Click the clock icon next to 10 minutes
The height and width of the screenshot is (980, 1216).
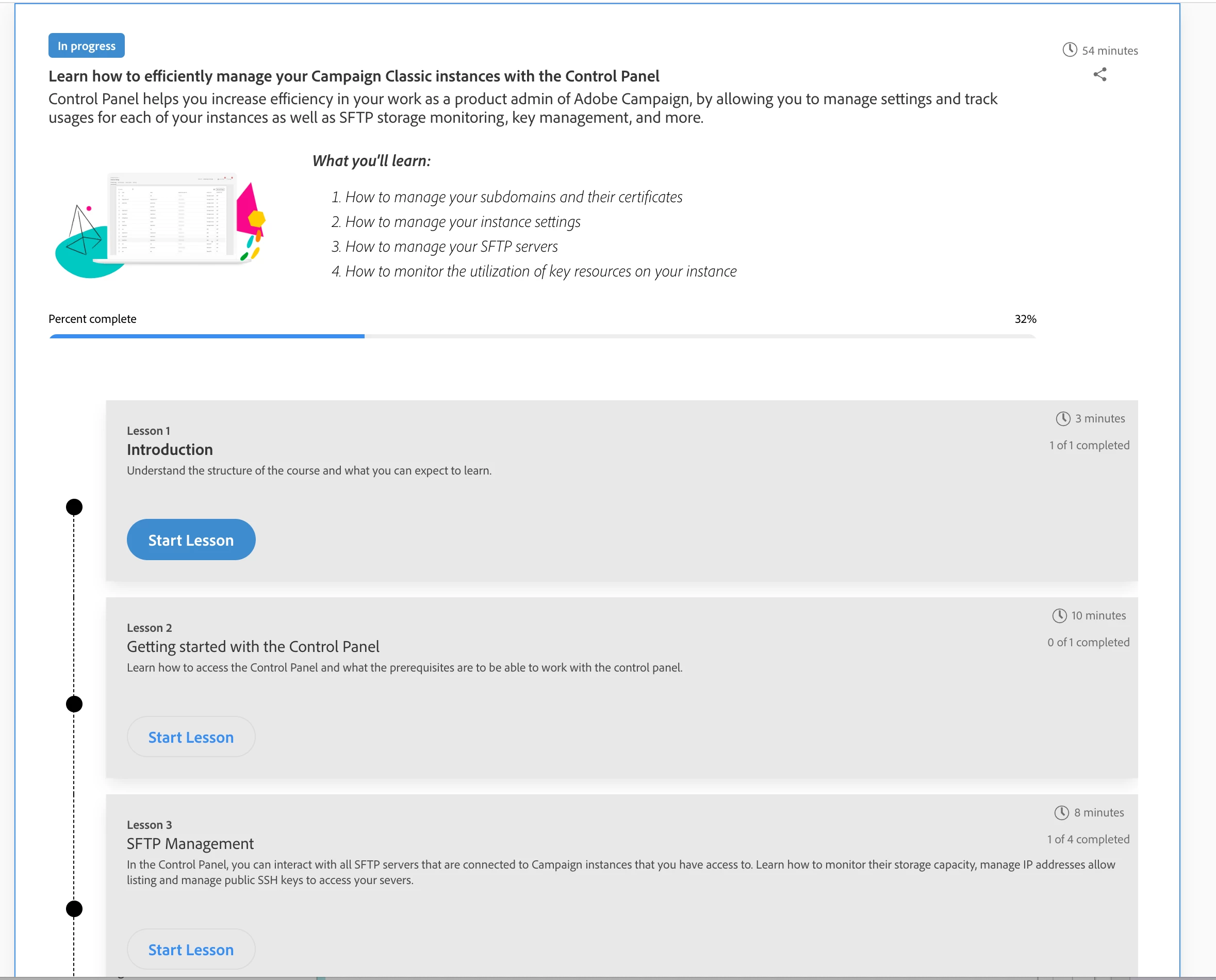click(1059, 615)
